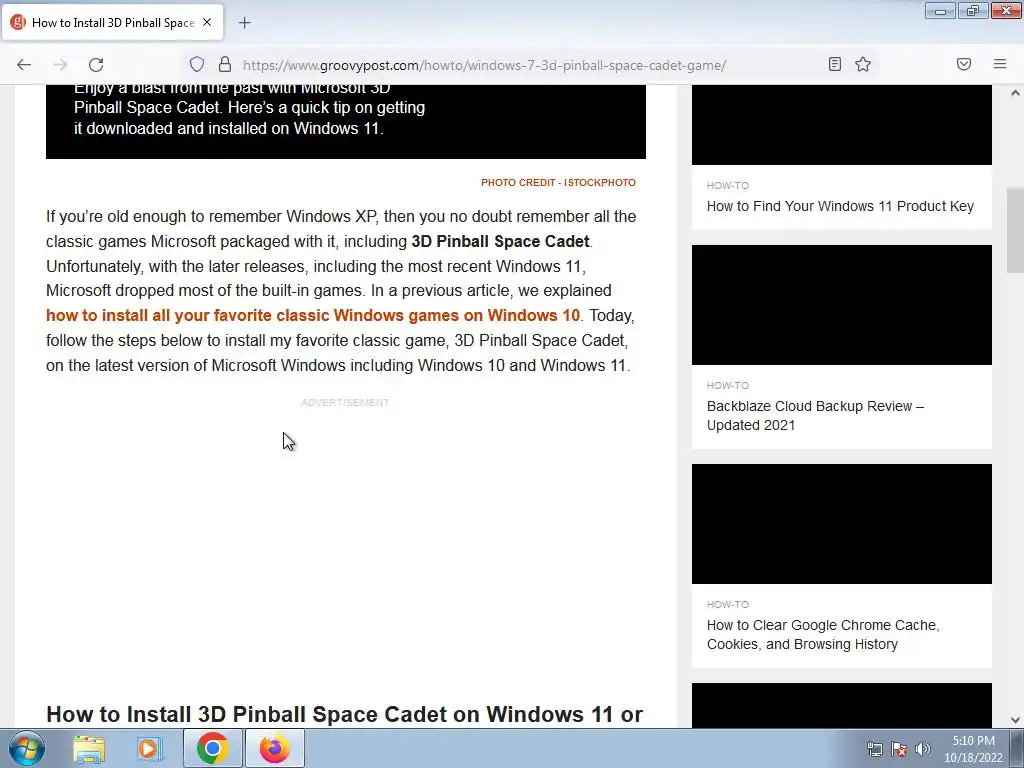Save page to Pocket
1024x768 pixels.
(964, 64)
